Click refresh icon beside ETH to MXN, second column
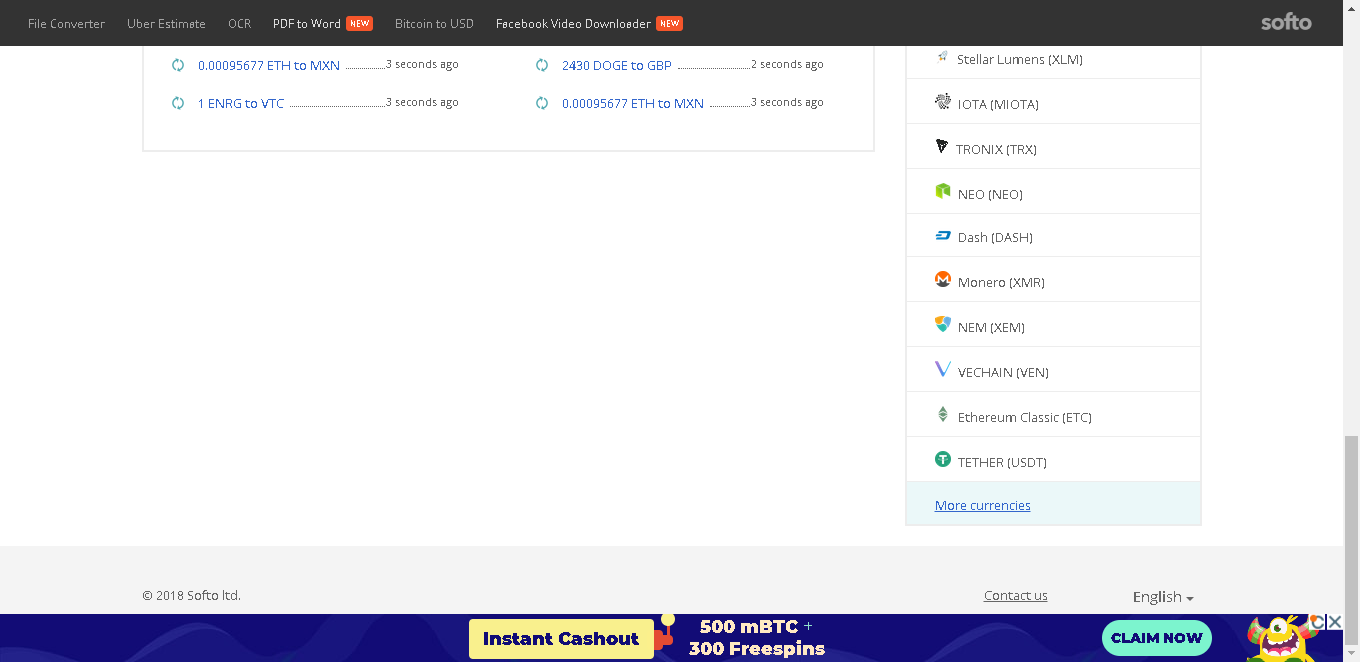This screenshot has width=1360, height=662. point(542,103)
